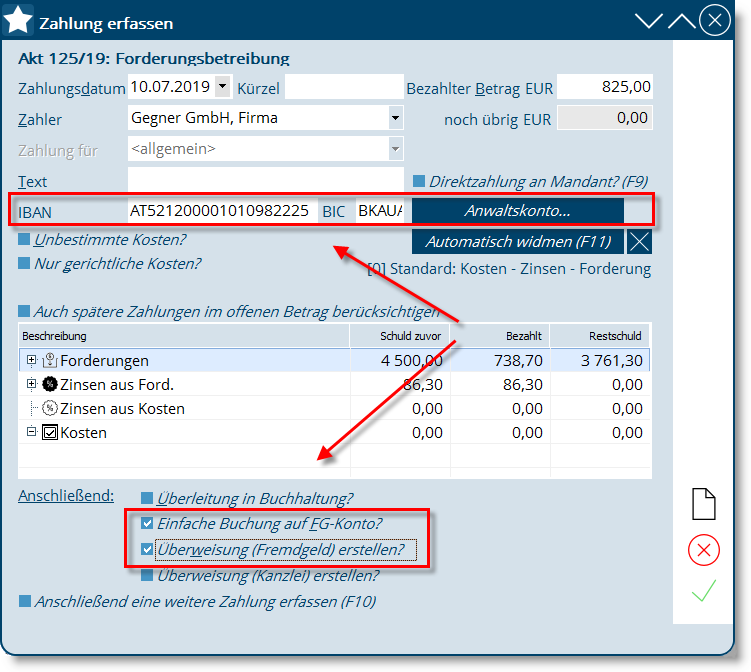Click Automatisch widmen (F11) button
Screen dimensions: 751x672
518,241
